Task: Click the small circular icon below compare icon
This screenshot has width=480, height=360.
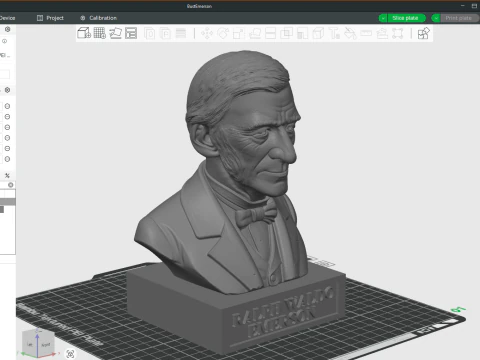Action: pyautogui.click(x=11, y=185)
